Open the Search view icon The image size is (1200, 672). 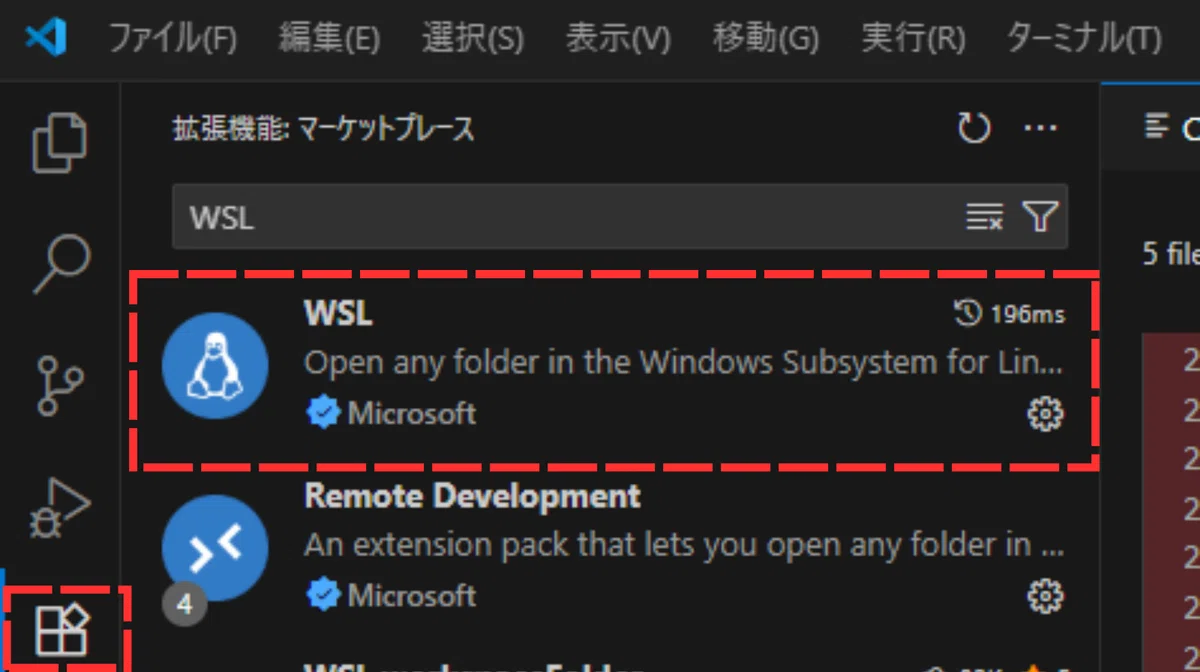(x=61, y=264)
